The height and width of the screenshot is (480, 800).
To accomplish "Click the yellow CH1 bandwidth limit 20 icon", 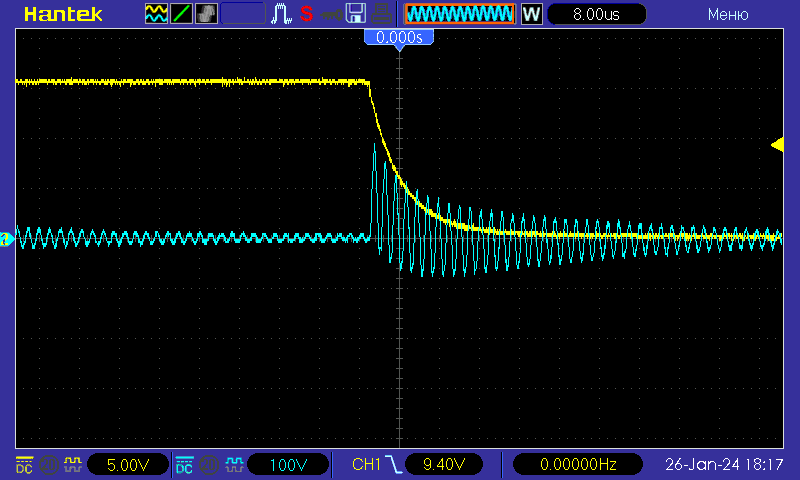I will tap(49, 465).
